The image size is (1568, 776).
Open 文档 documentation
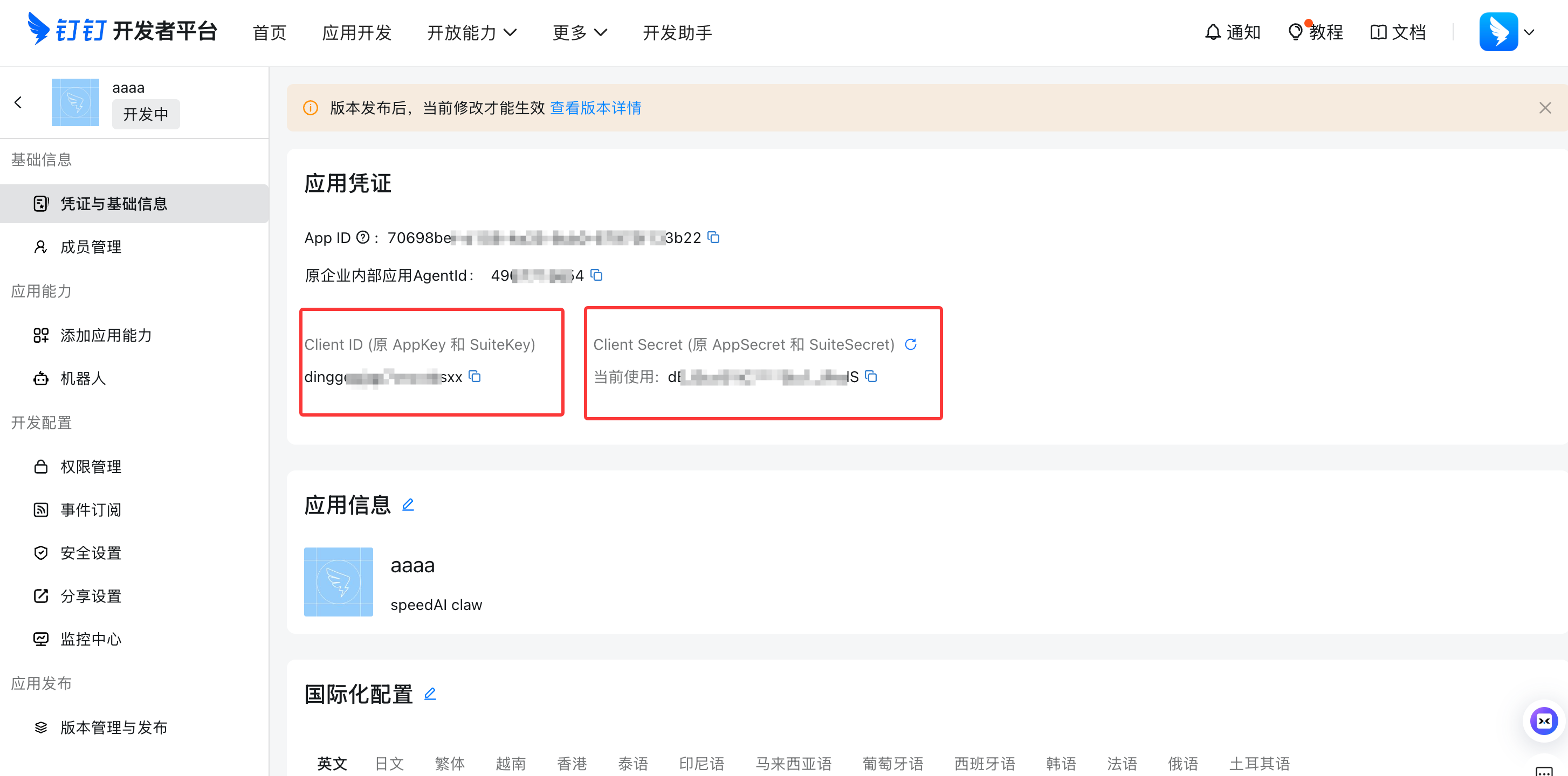1398,32
